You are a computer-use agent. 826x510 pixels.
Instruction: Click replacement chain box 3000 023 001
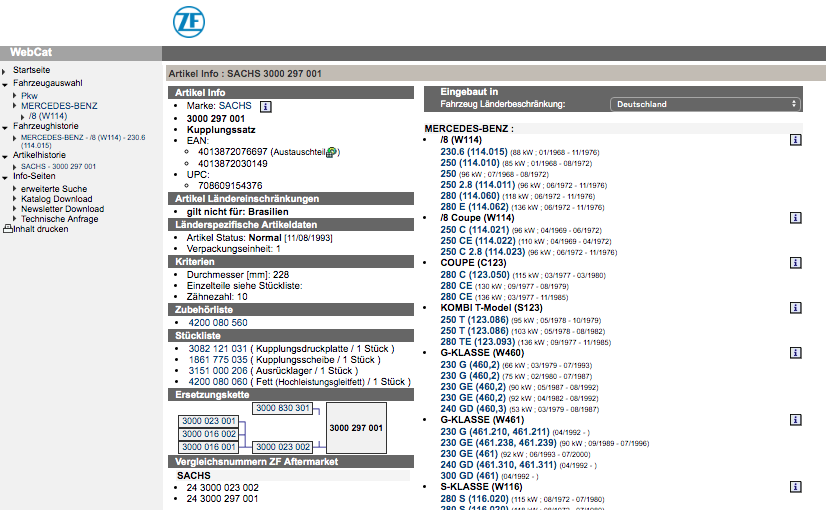tap(209, 421)
